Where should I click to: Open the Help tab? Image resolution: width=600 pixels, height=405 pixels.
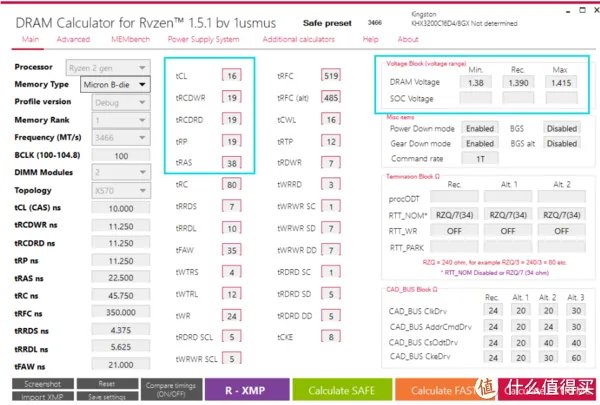pos(370,39)
